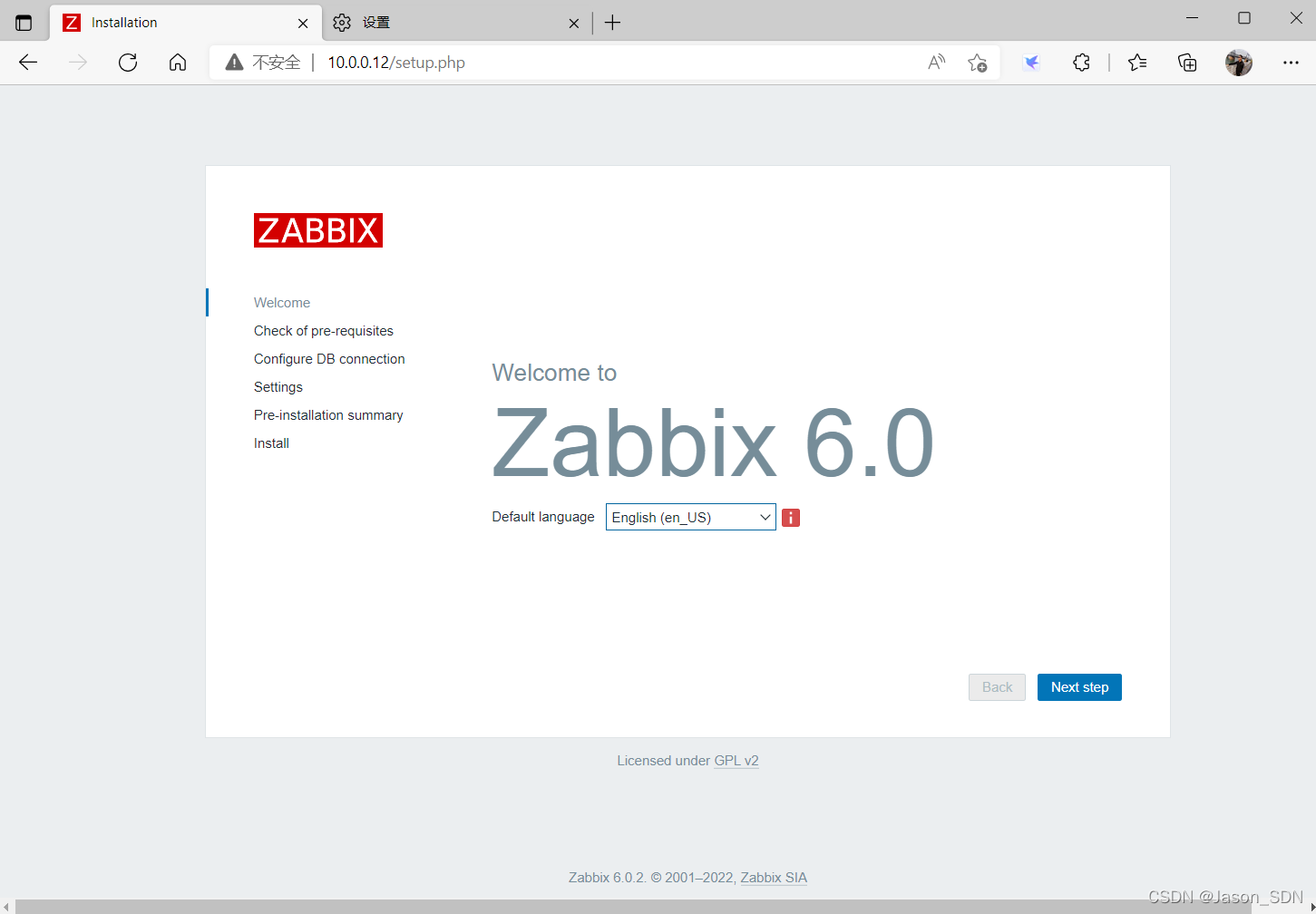
Task: Open the Favorites list icon
Action: tap(1137, 63)
